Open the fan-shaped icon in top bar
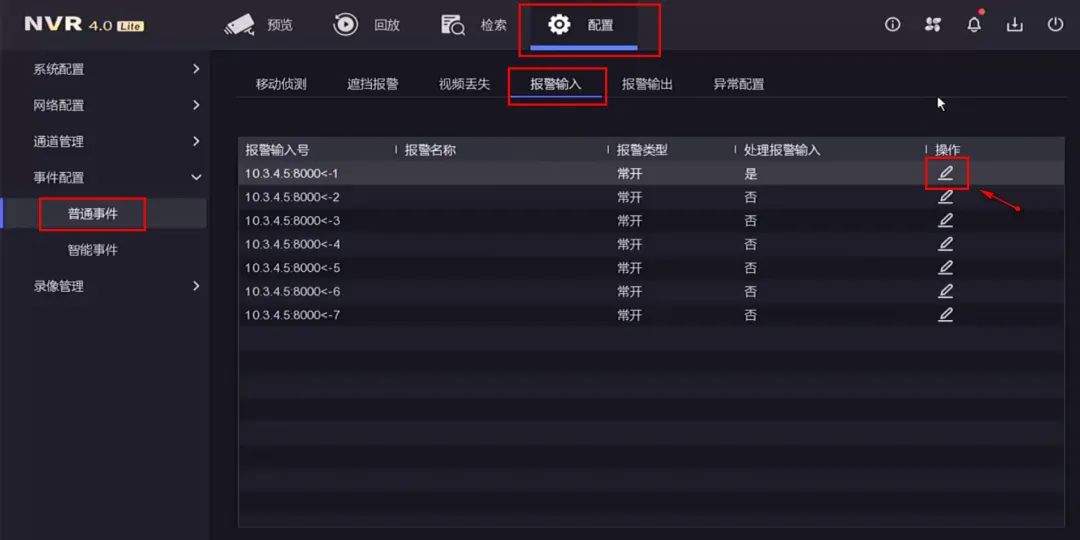The image size is (1080, 540). [x=933, y=25]
